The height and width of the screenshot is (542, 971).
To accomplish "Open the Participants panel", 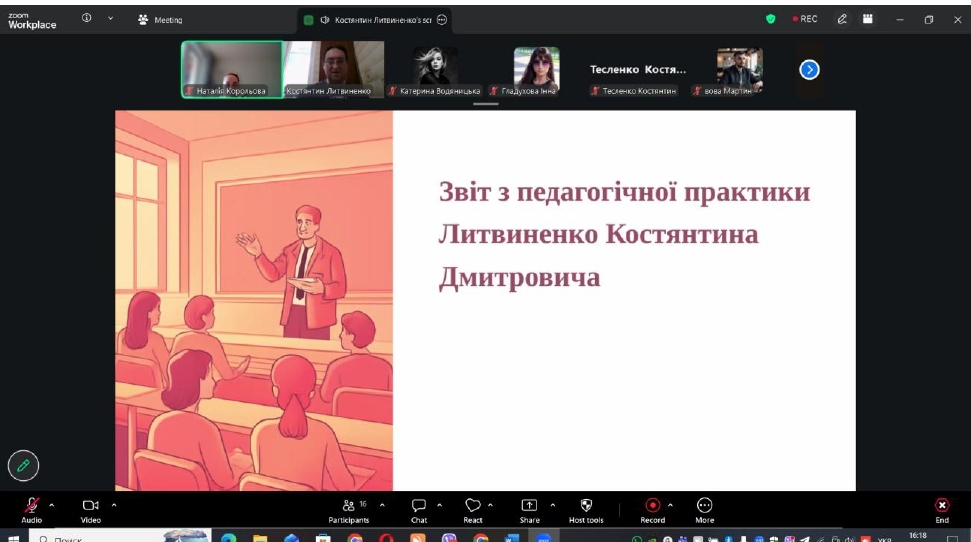I will pyautogui.click(x=349, y=511).
